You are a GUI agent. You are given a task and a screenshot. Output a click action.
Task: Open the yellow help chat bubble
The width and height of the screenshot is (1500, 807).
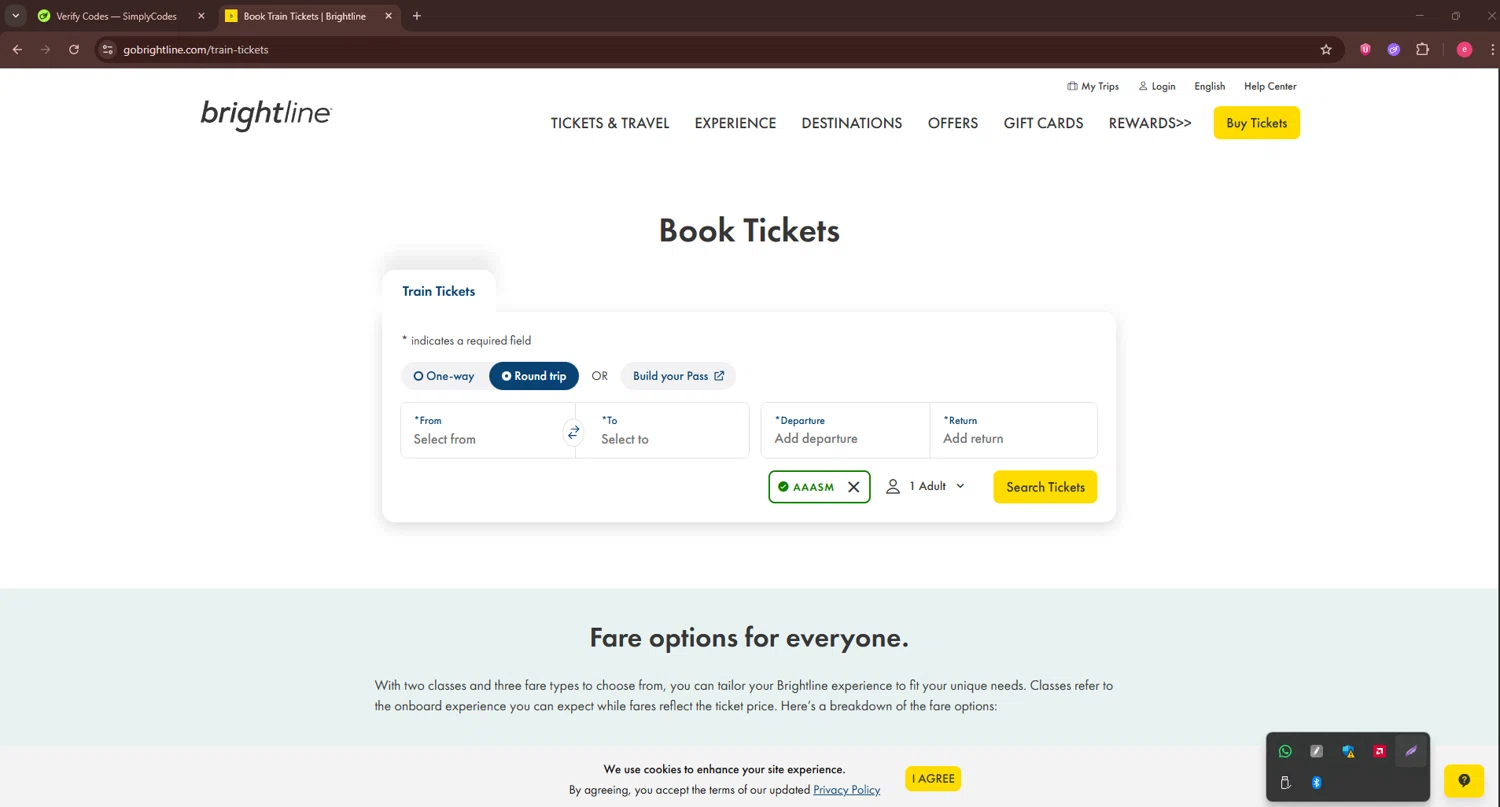click(x=1464, y=781)
